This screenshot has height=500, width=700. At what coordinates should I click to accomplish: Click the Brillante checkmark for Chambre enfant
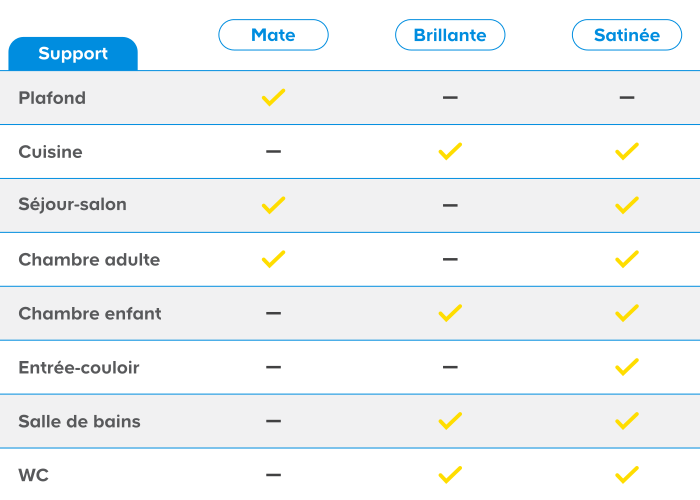tap(450, 313)
